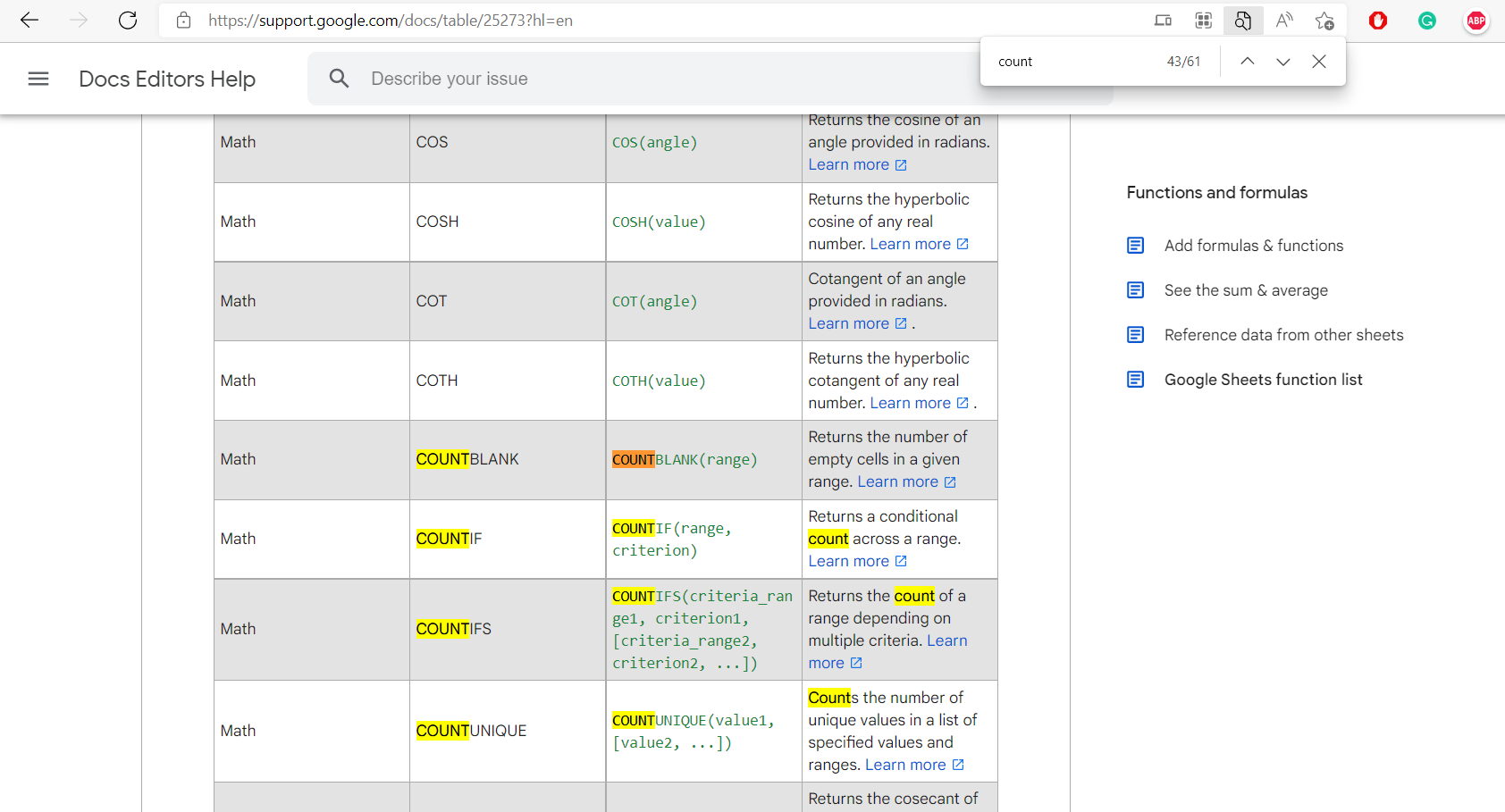This screenshot has height=812, width=1505.
Task: Jump to the next find result
Action: 1283,62
